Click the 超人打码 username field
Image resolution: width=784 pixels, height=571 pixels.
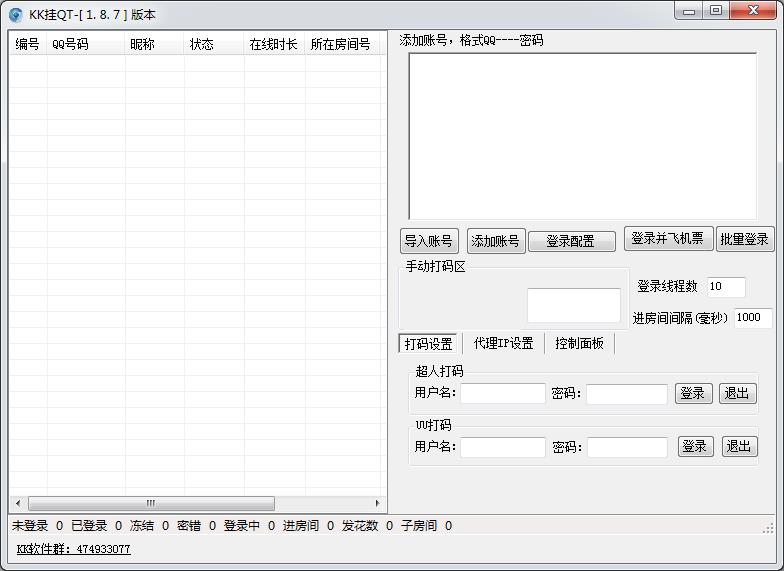pyautogui.click(x=503, y=394)
